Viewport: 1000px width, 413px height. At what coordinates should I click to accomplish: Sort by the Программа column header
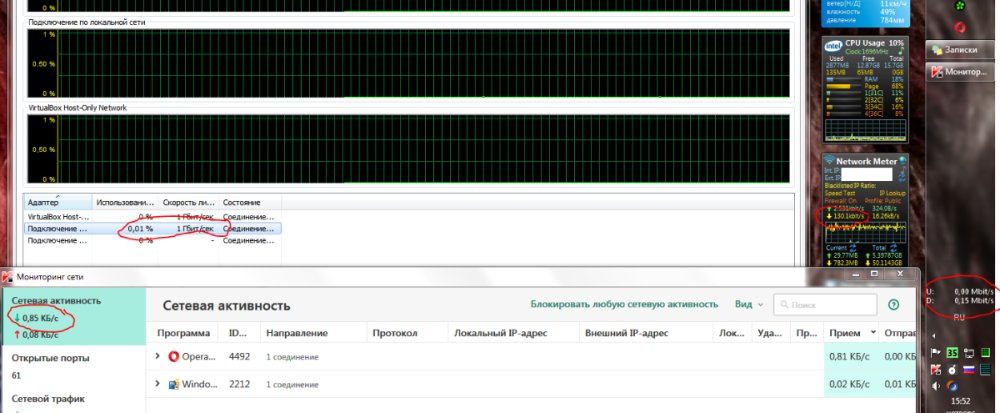click(x=184, y=333)
